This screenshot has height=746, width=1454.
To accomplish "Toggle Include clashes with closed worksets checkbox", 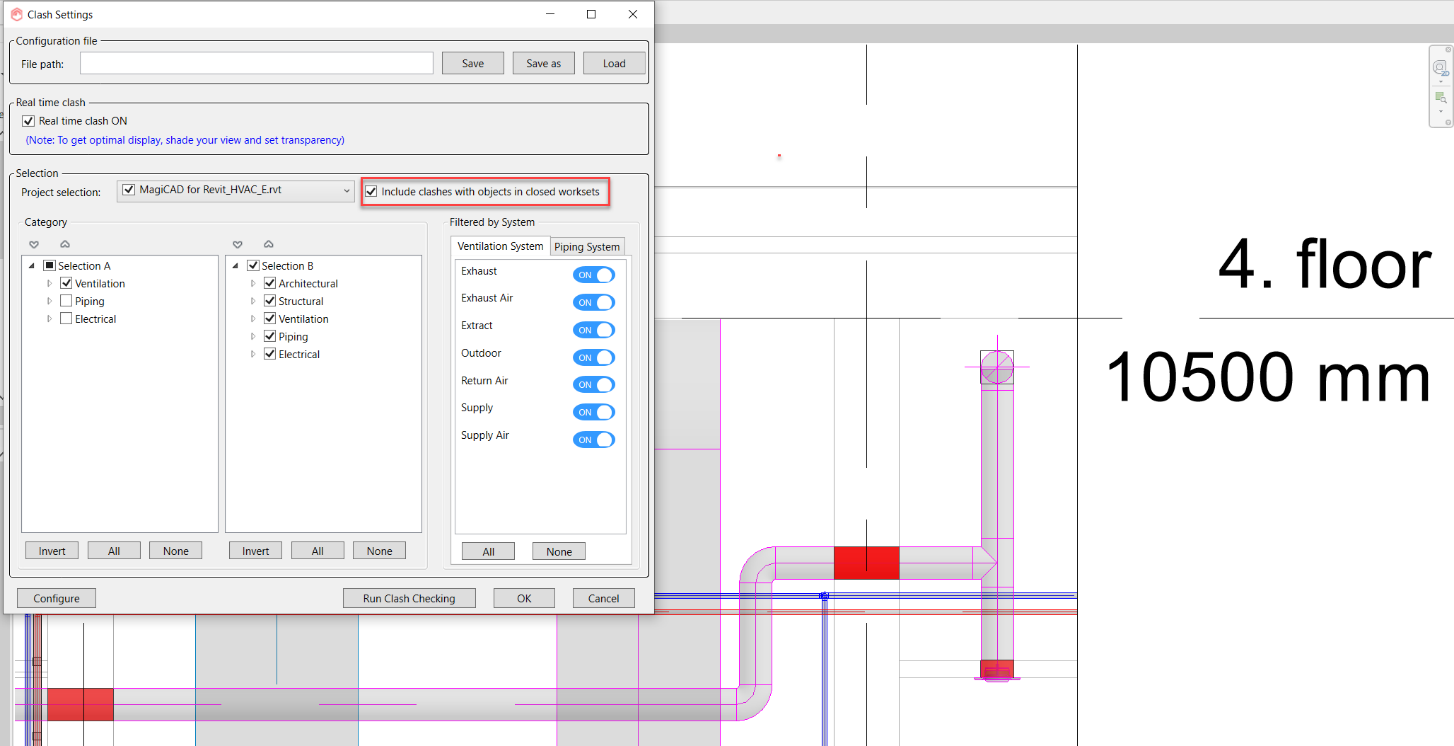I will (372, 191).
